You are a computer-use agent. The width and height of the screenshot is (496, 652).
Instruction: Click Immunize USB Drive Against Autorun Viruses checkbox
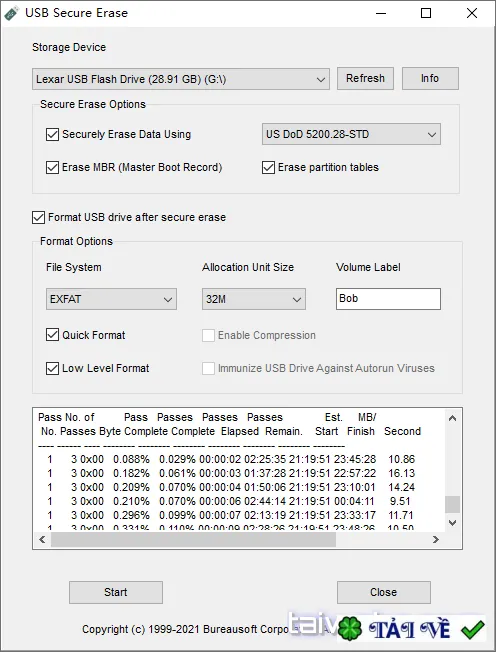tap(208, 368)
